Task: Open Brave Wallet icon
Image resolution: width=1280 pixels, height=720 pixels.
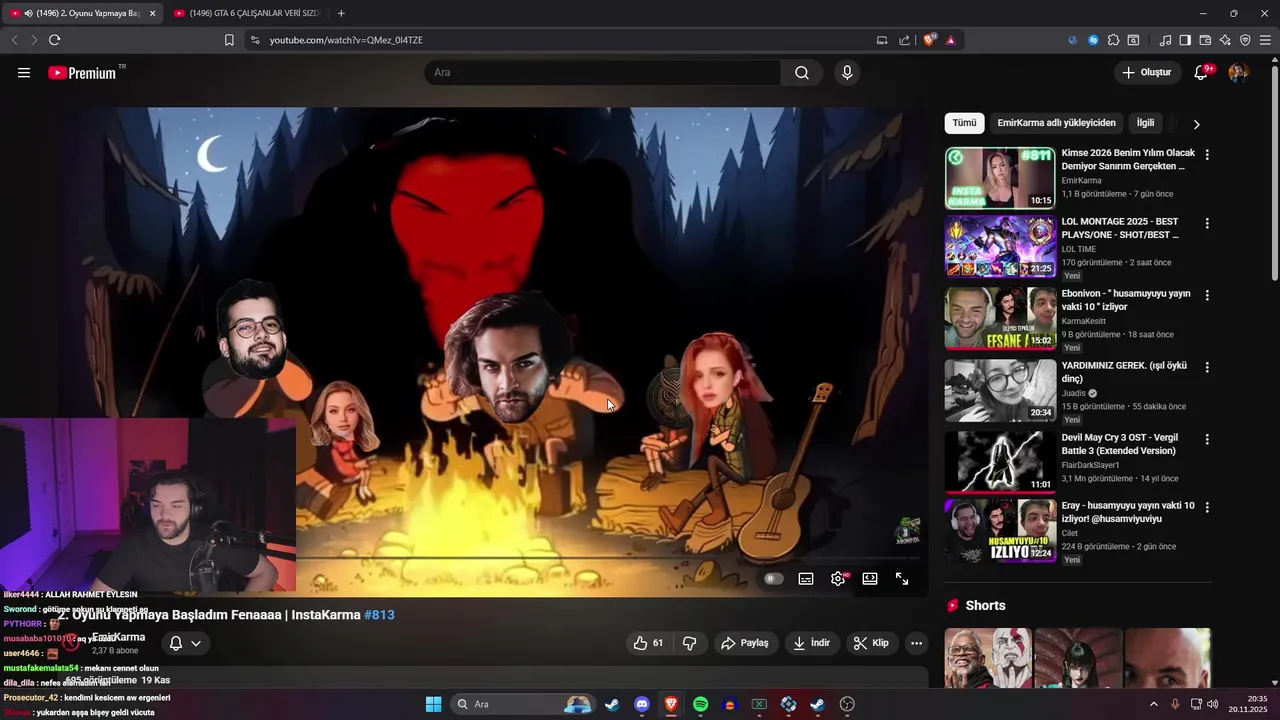Action: coord(1205,40)
